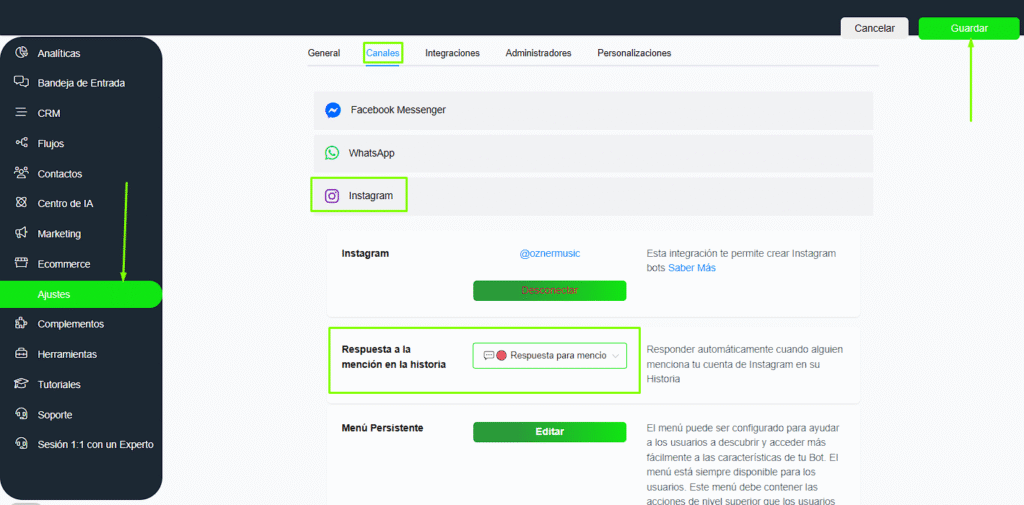The width and height of the screenshot is (1024, 505).
Task: Click the Complementos puzzle icon
Action: [21, 324]
